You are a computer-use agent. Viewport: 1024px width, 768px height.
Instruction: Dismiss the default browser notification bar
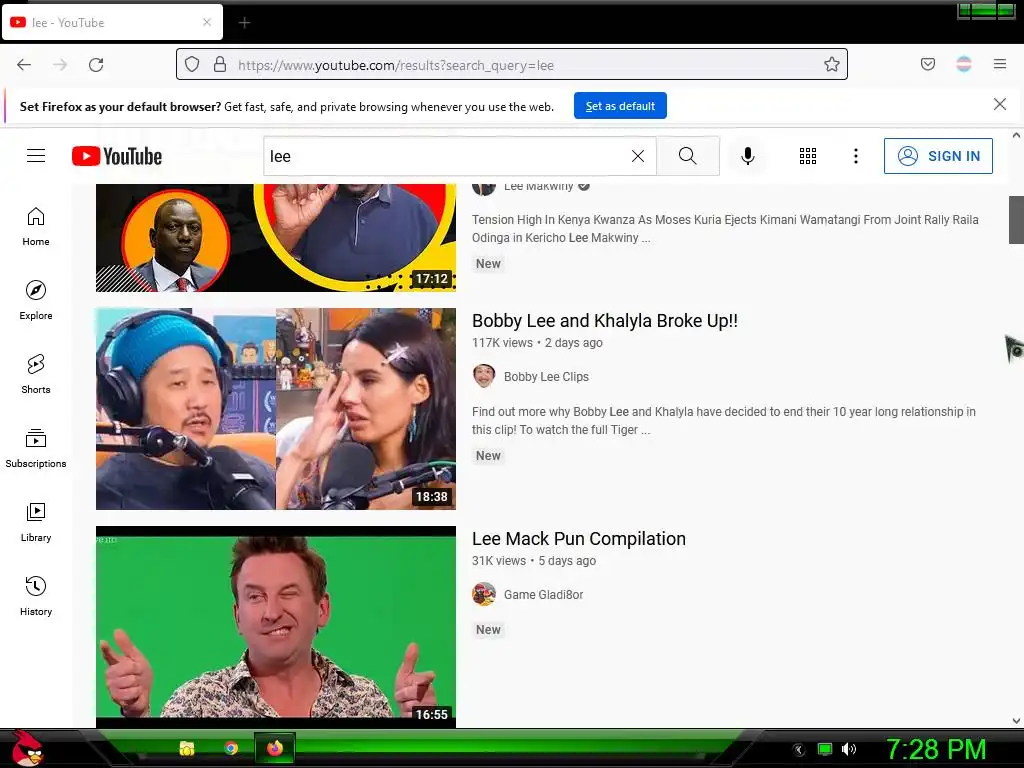click(x=1000, y=104)
